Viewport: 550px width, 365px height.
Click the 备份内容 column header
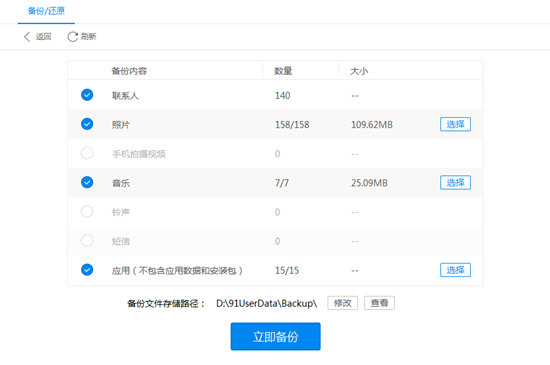(x=129, y=71)
